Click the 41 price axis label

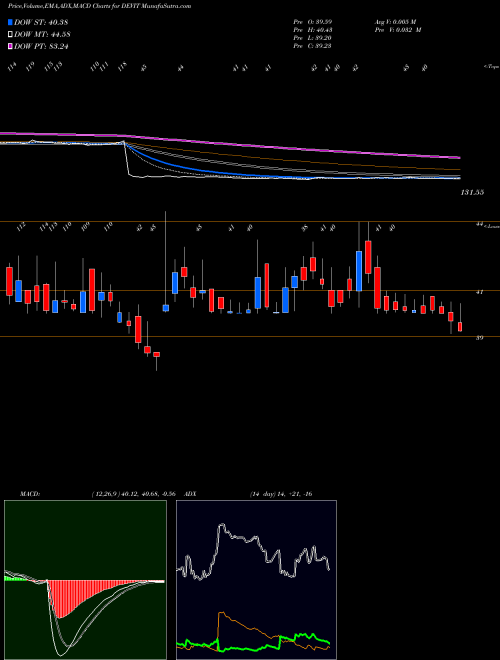click(479, 292)
